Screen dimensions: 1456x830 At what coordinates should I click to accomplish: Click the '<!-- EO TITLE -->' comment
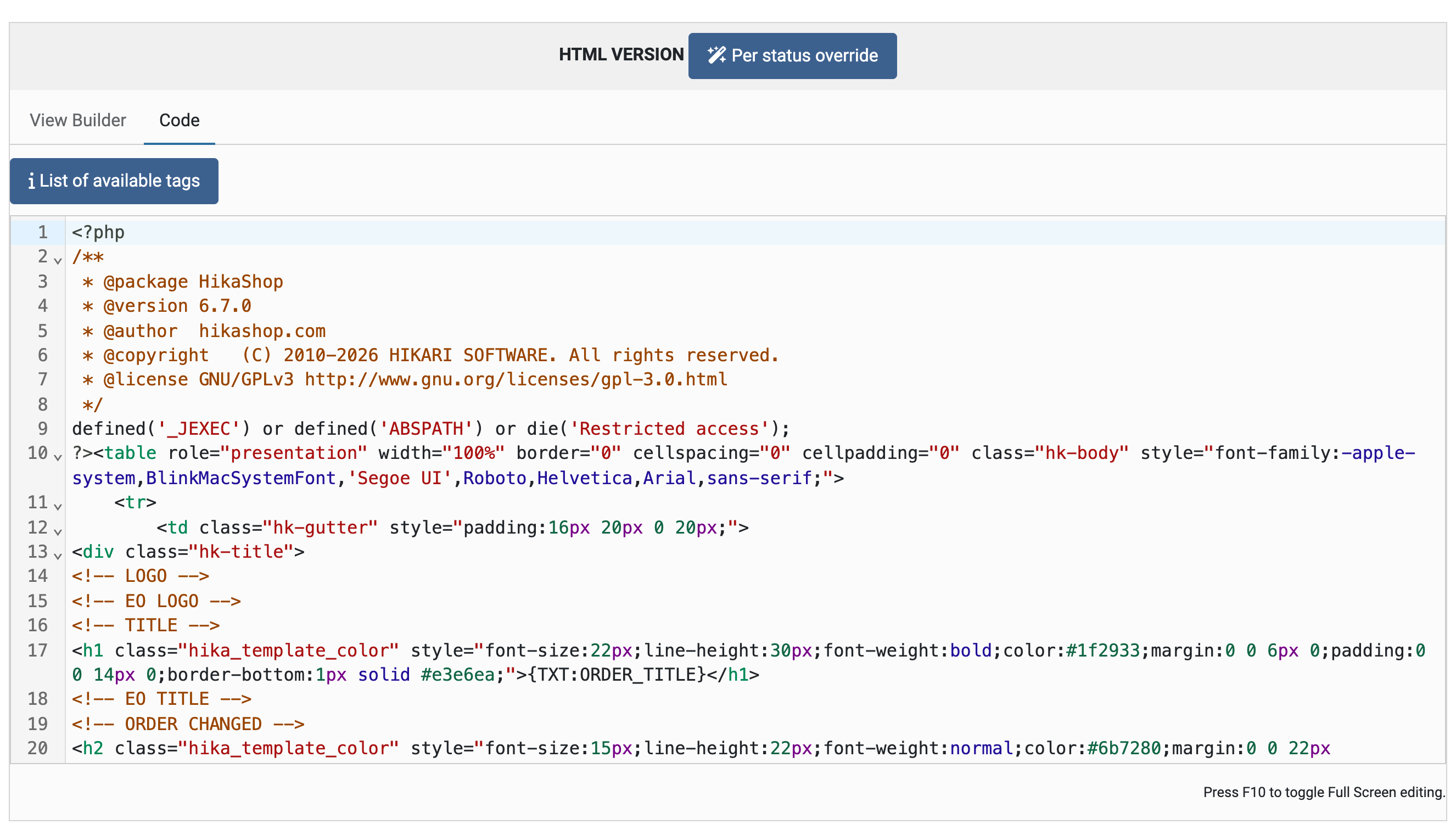click(x=161, y=699)
